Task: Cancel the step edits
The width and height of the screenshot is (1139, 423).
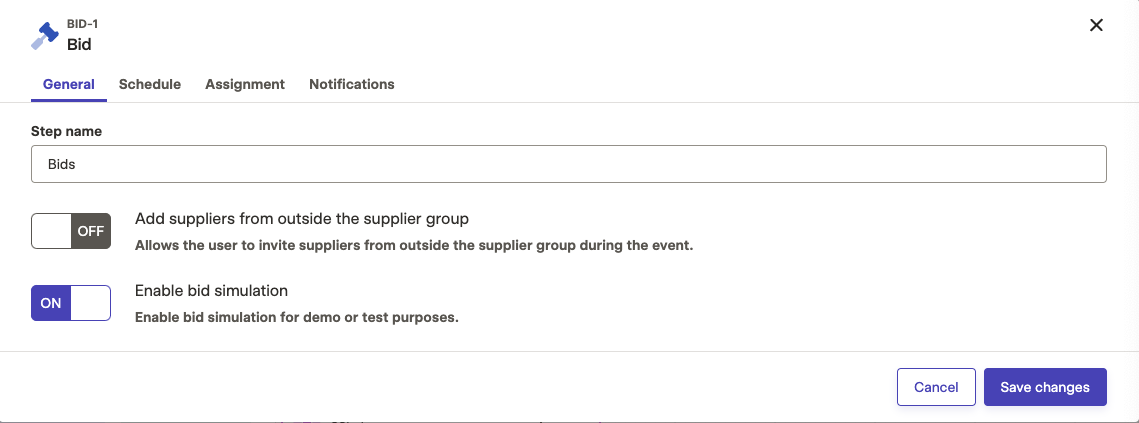Action: [x=936, y=387]
